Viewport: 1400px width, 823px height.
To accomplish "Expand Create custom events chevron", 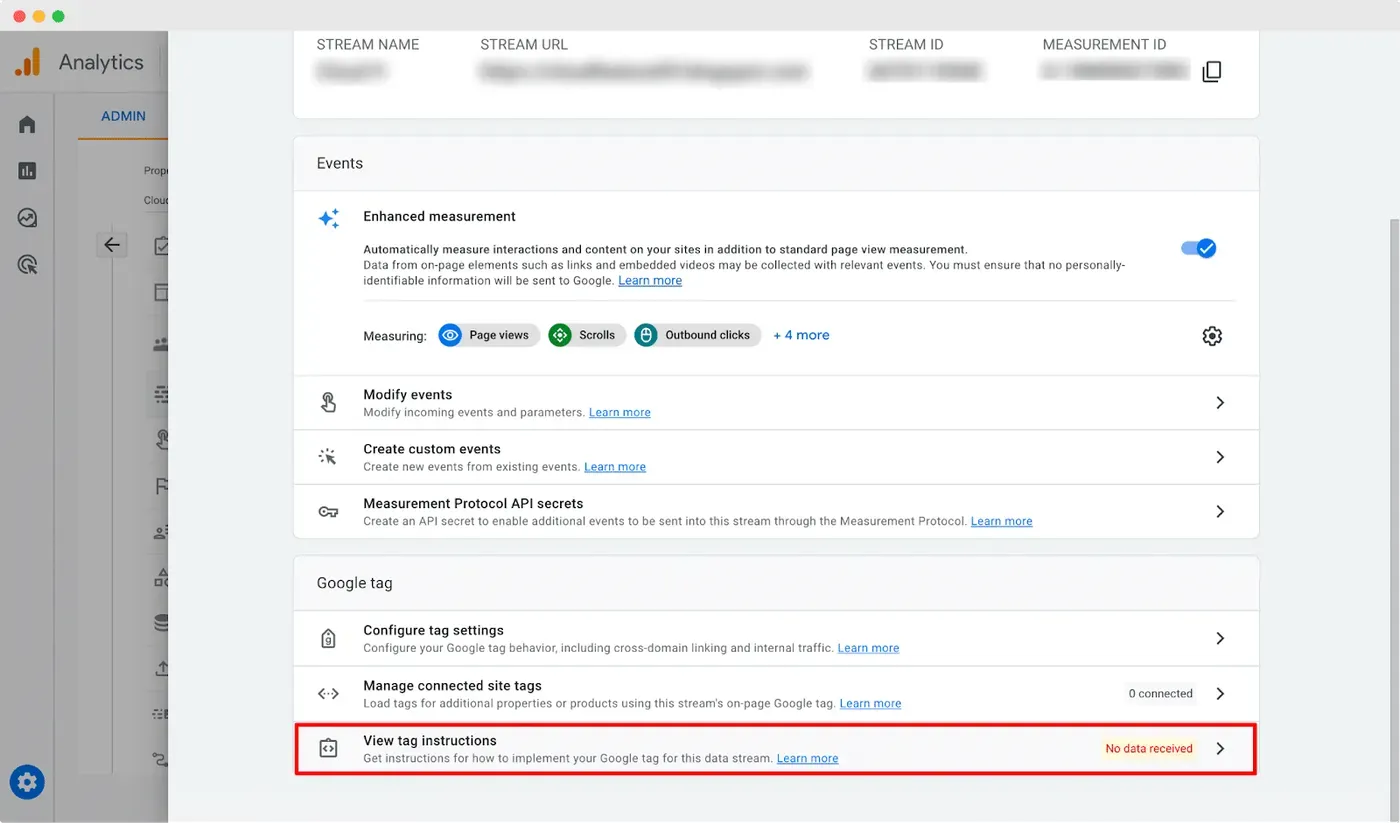I will tap(1220, 457).
